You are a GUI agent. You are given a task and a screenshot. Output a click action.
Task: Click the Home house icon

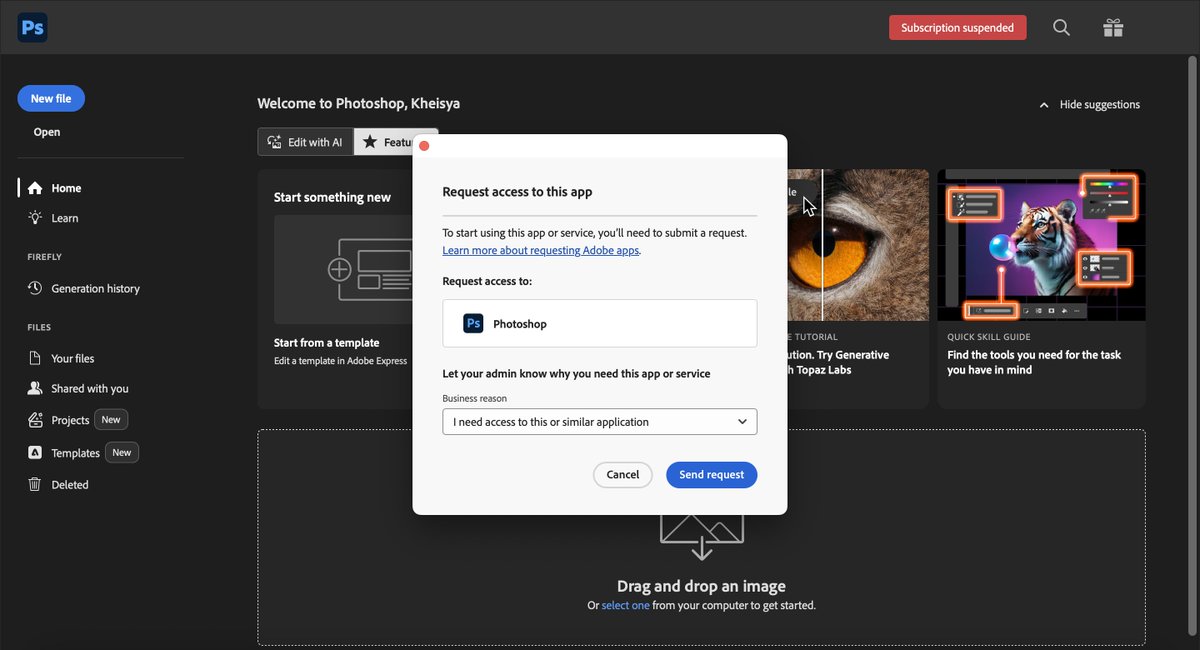click(35, 188)
